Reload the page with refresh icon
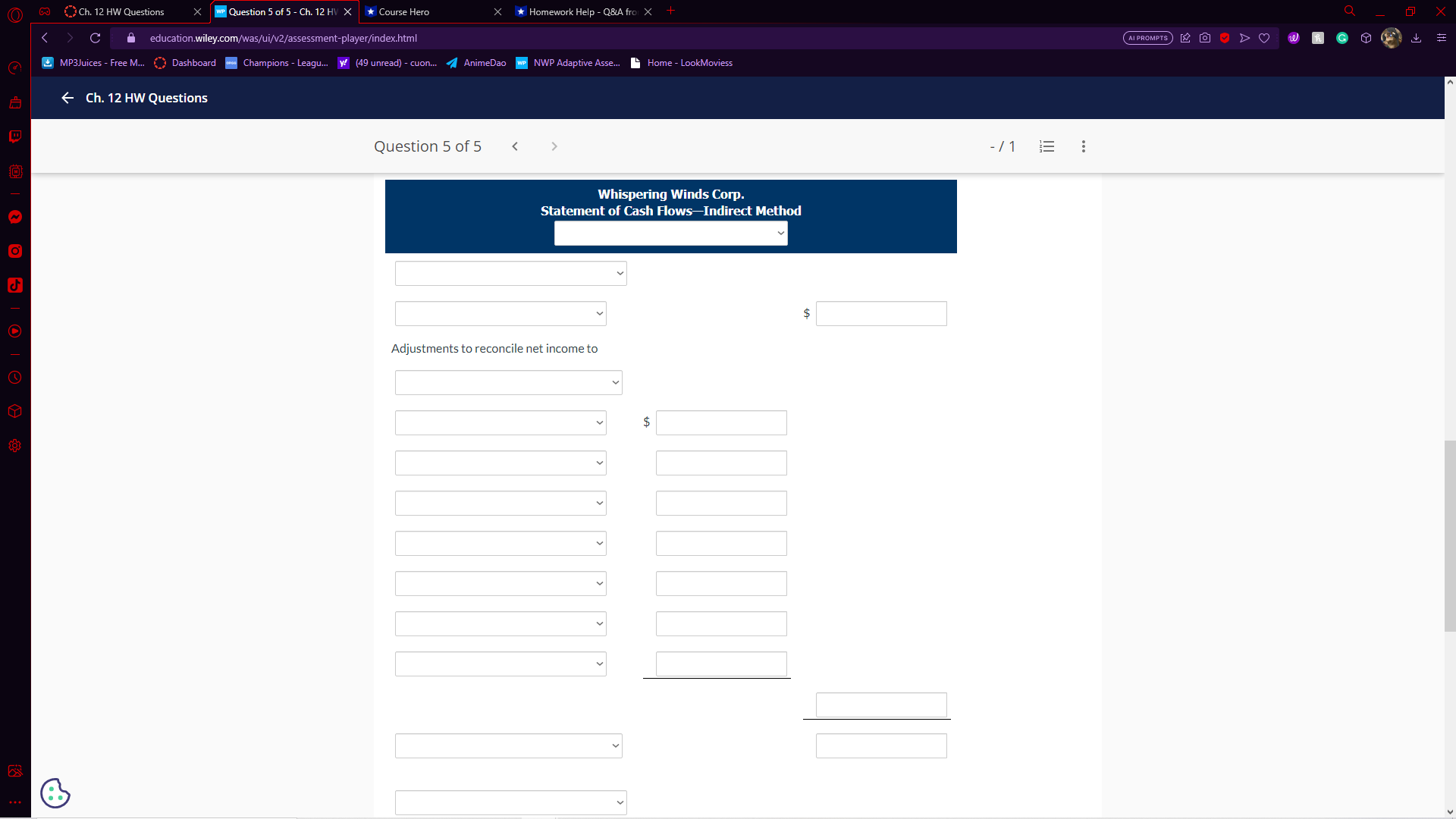1456x819 pixels. click(x=95, y=38)
